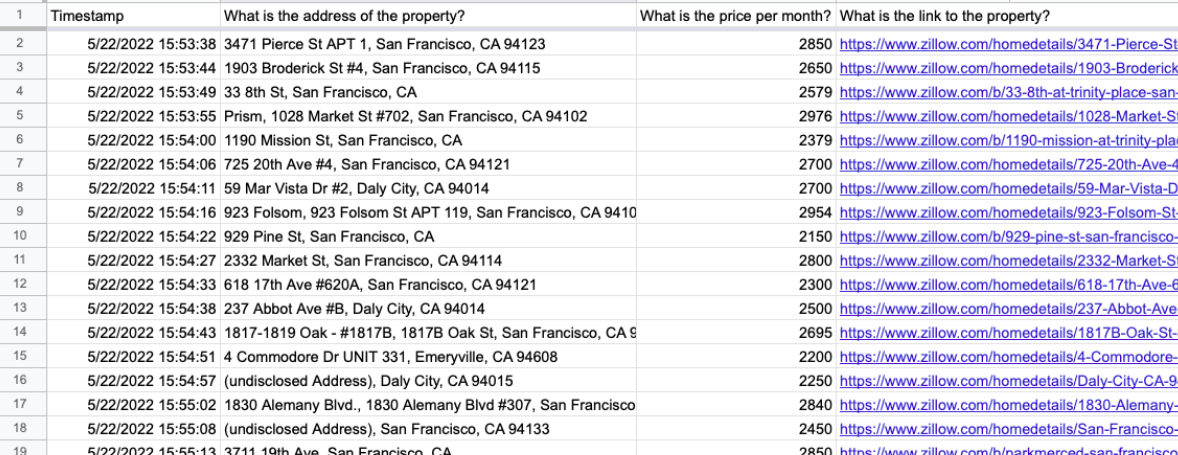Select row header 5
This screenshot has height=455, width=1178.
click(20, 116)
